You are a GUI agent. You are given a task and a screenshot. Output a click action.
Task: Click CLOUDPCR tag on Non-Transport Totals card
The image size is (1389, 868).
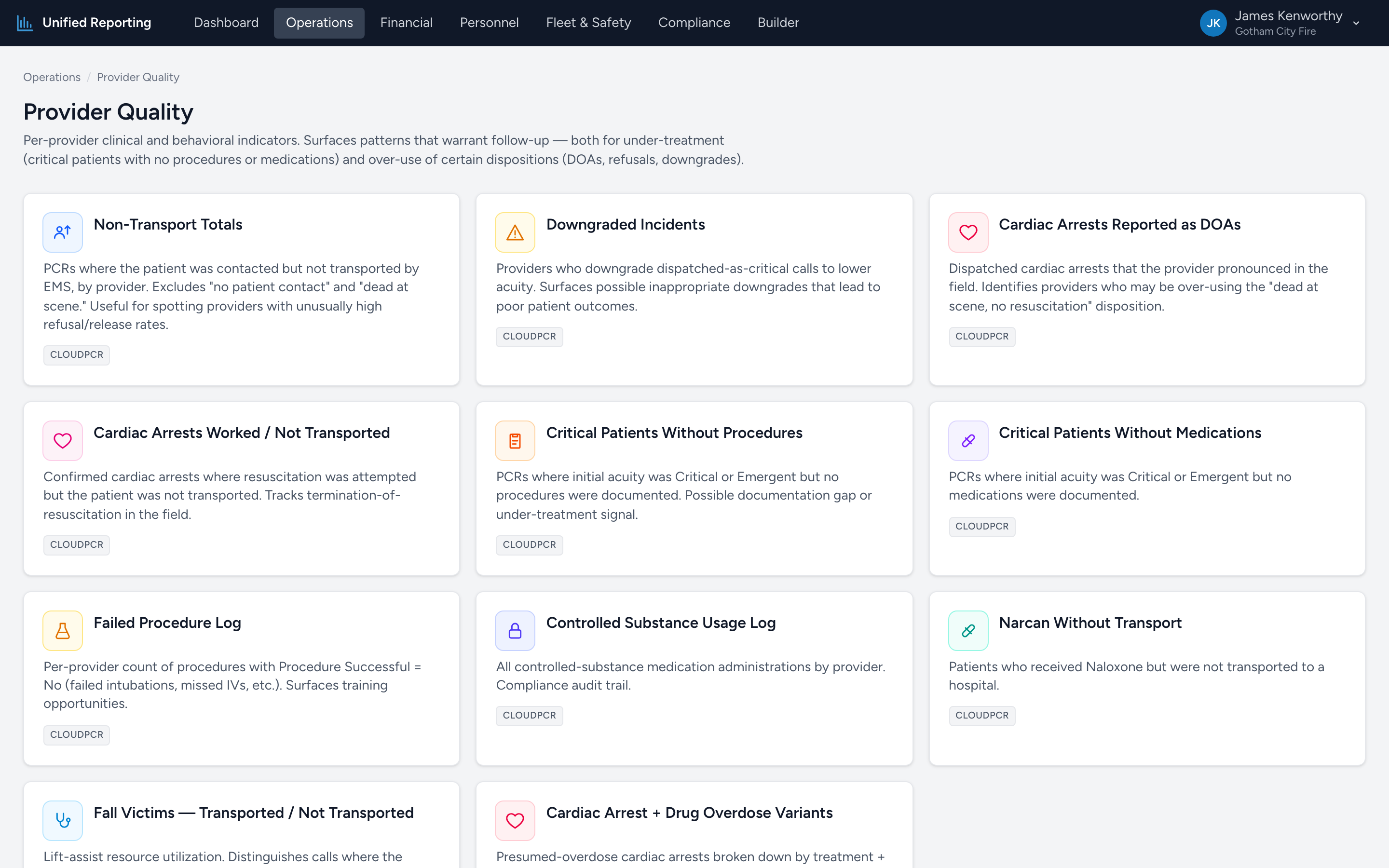76,355
